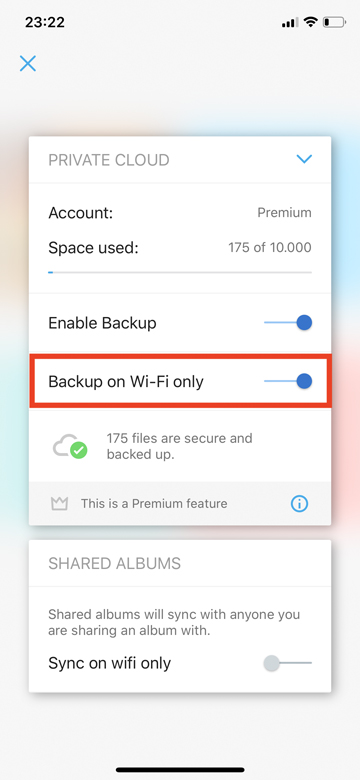Tap the Account Premium row
The width and height of the screenshot is (360, 780).
(180, 213)
